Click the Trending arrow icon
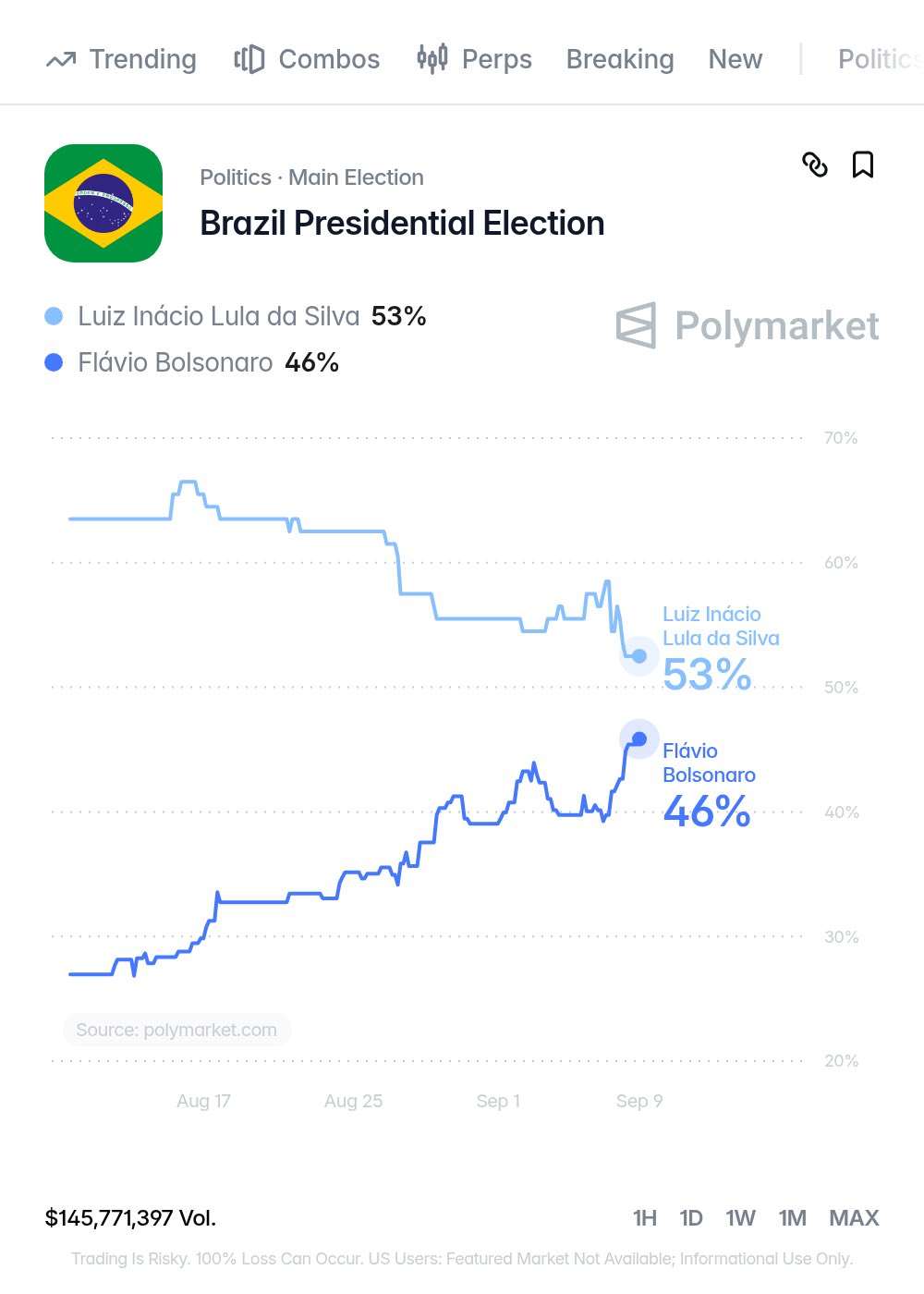 (x=61, y=60)
